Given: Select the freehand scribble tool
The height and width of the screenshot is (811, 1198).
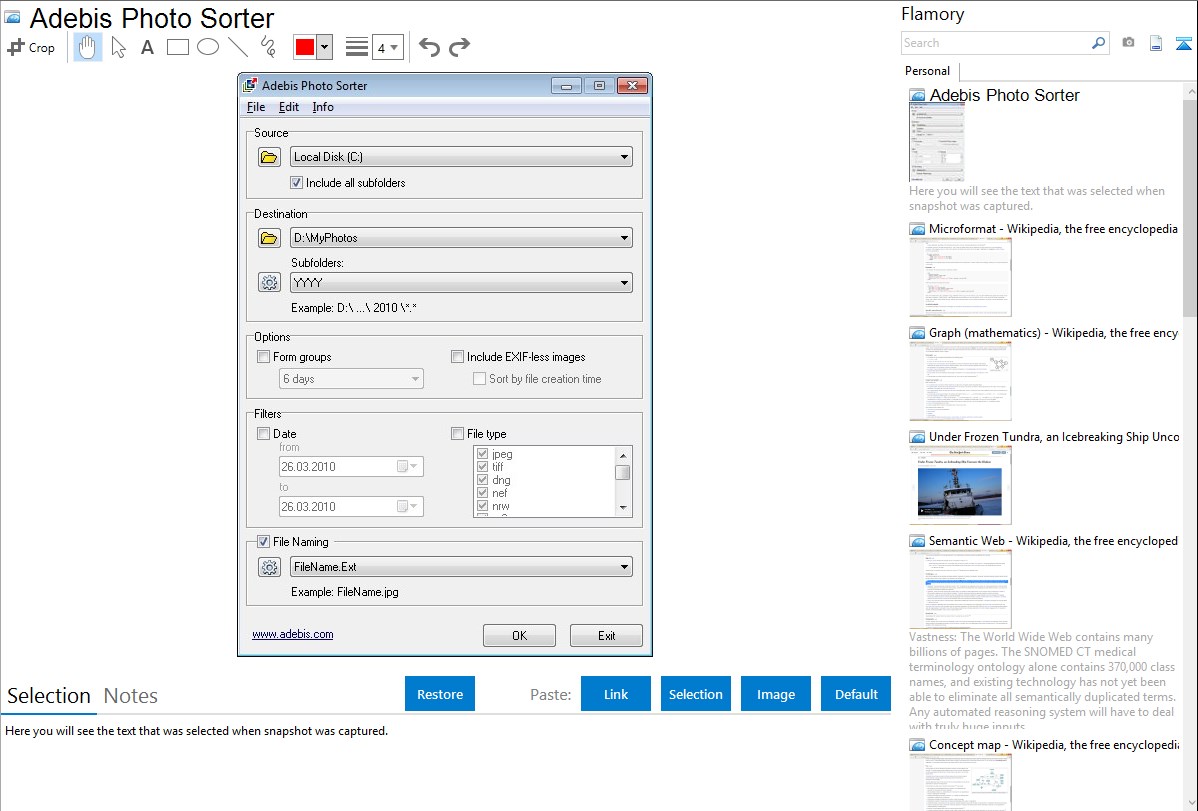Looking at the screenshot, I should point(268,47).
